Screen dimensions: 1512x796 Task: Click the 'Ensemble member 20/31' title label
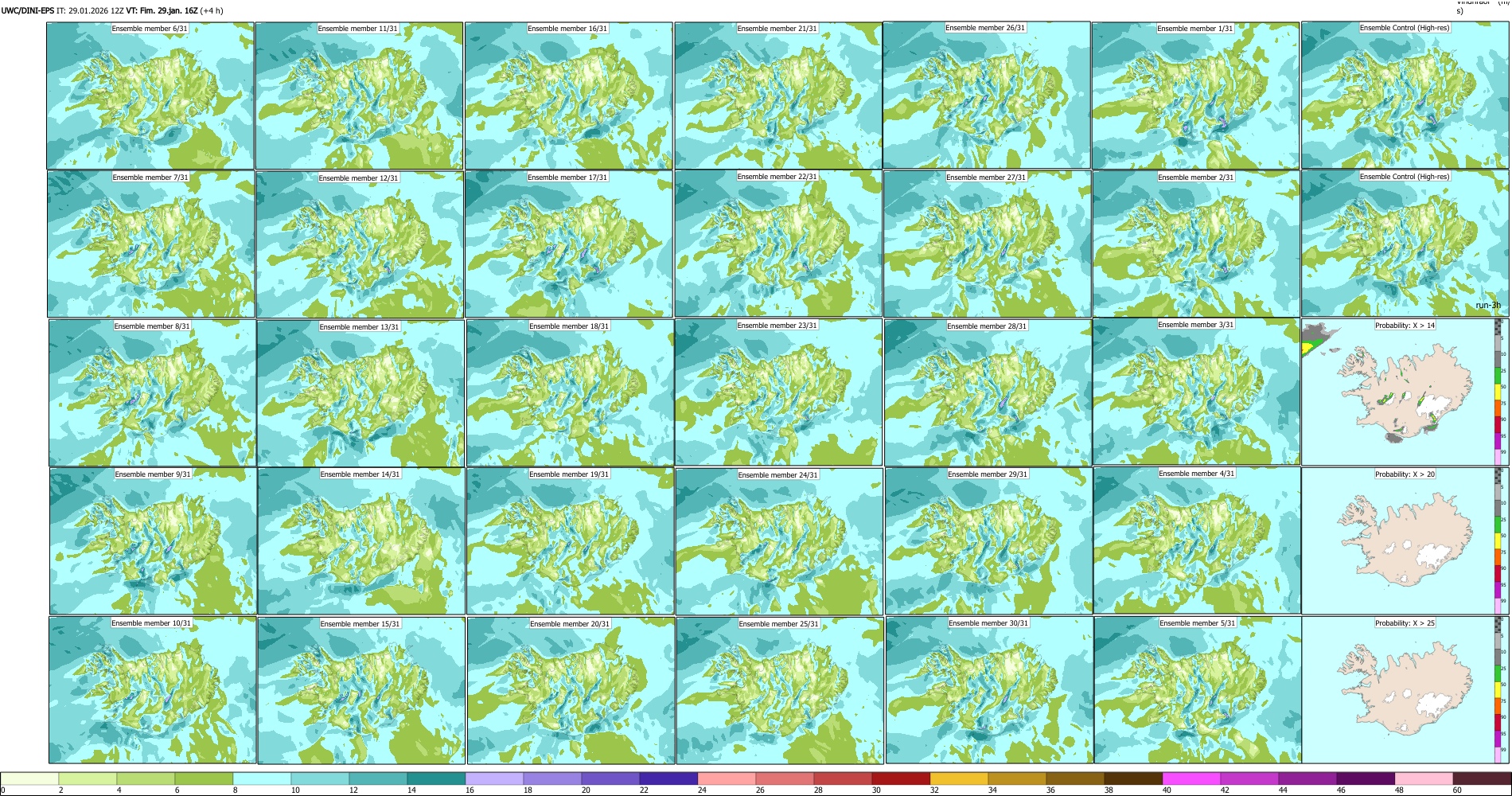[x=570, y=624]
